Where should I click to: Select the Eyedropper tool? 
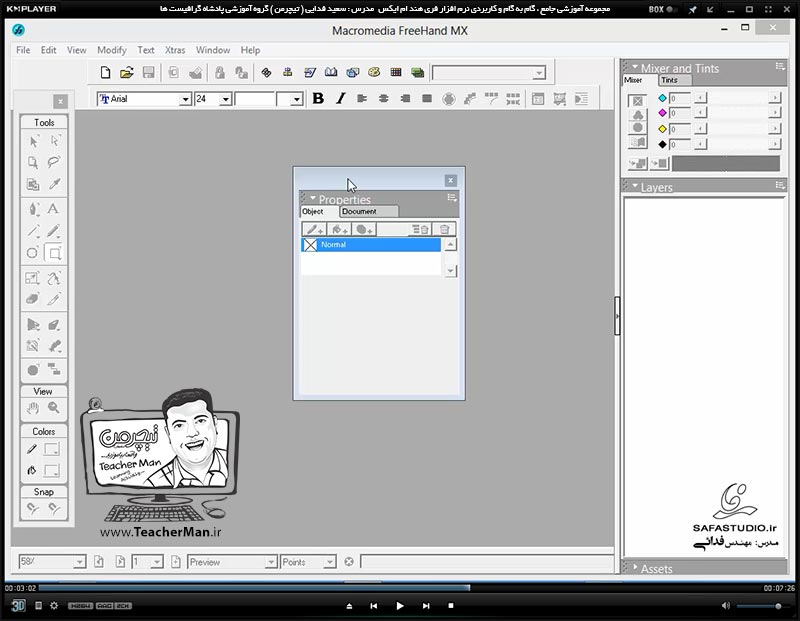(x=55, y=184)
